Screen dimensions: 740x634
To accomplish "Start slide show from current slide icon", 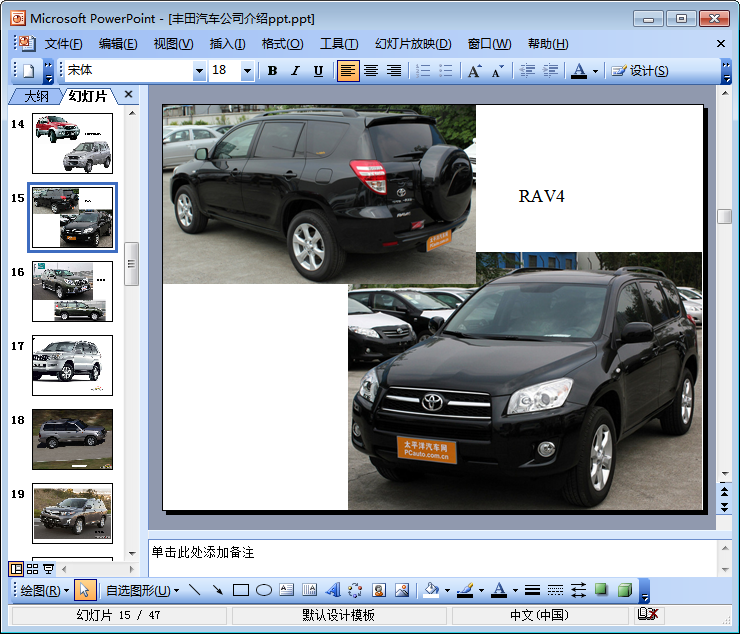I will pos(49,569).
